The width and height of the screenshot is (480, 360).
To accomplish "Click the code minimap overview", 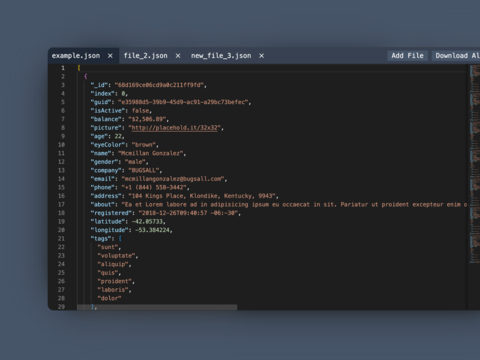I will [x=475, y=164].
